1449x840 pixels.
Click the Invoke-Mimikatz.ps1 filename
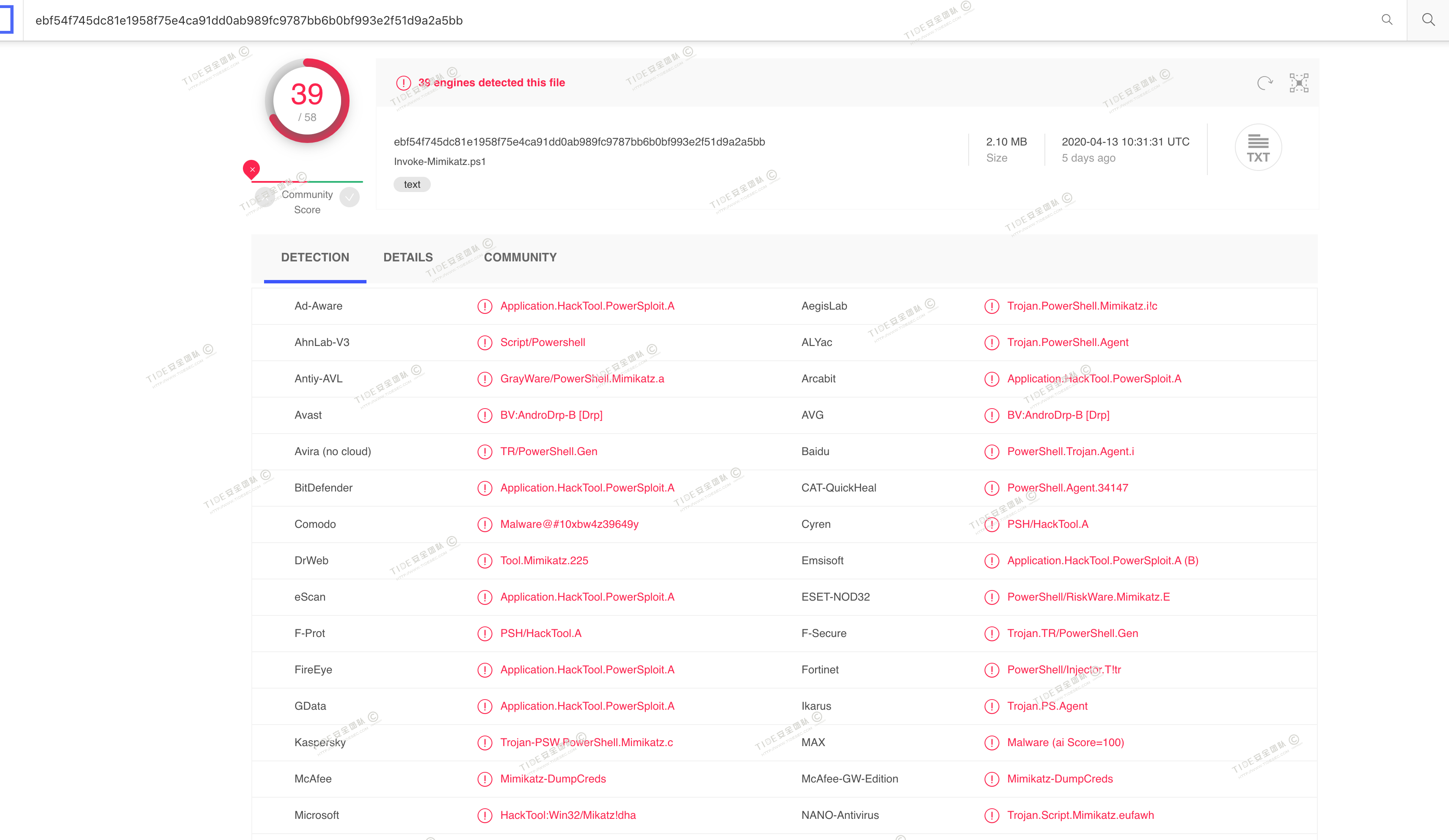coord(439,162)
